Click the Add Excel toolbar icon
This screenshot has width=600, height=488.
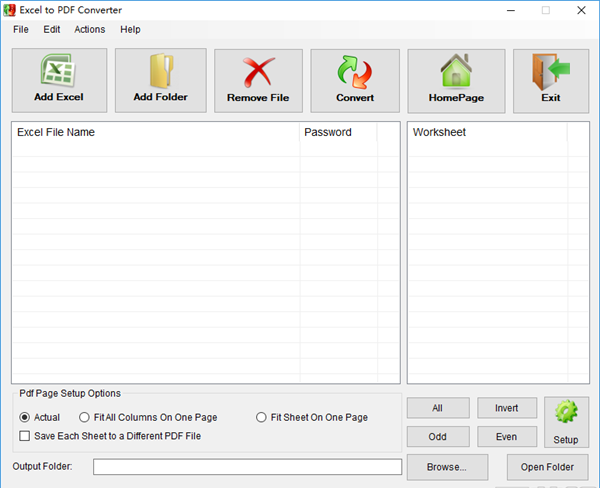click(x=58, y=72)
